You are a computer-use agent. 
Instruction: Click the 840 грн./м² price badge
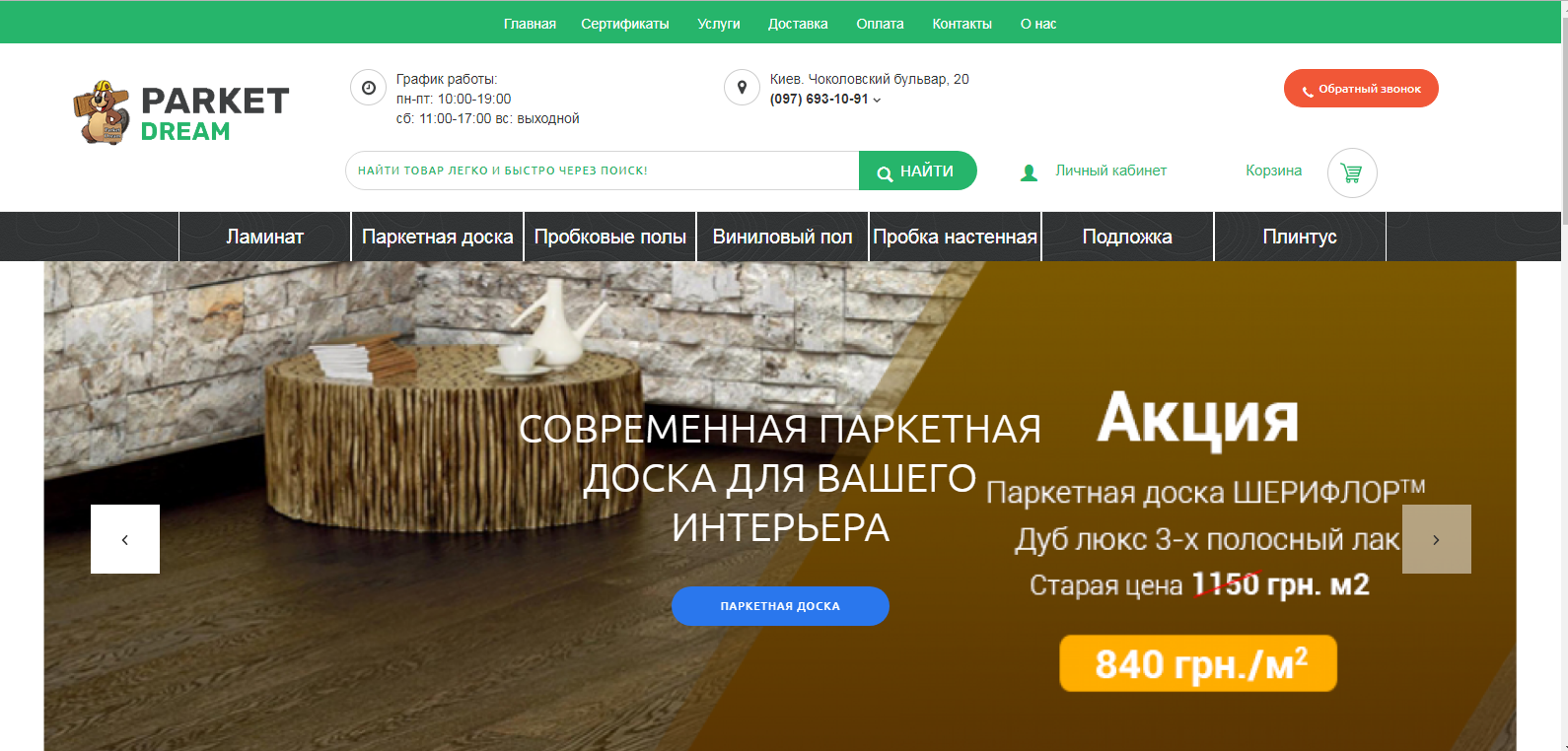coord(1198,663)
